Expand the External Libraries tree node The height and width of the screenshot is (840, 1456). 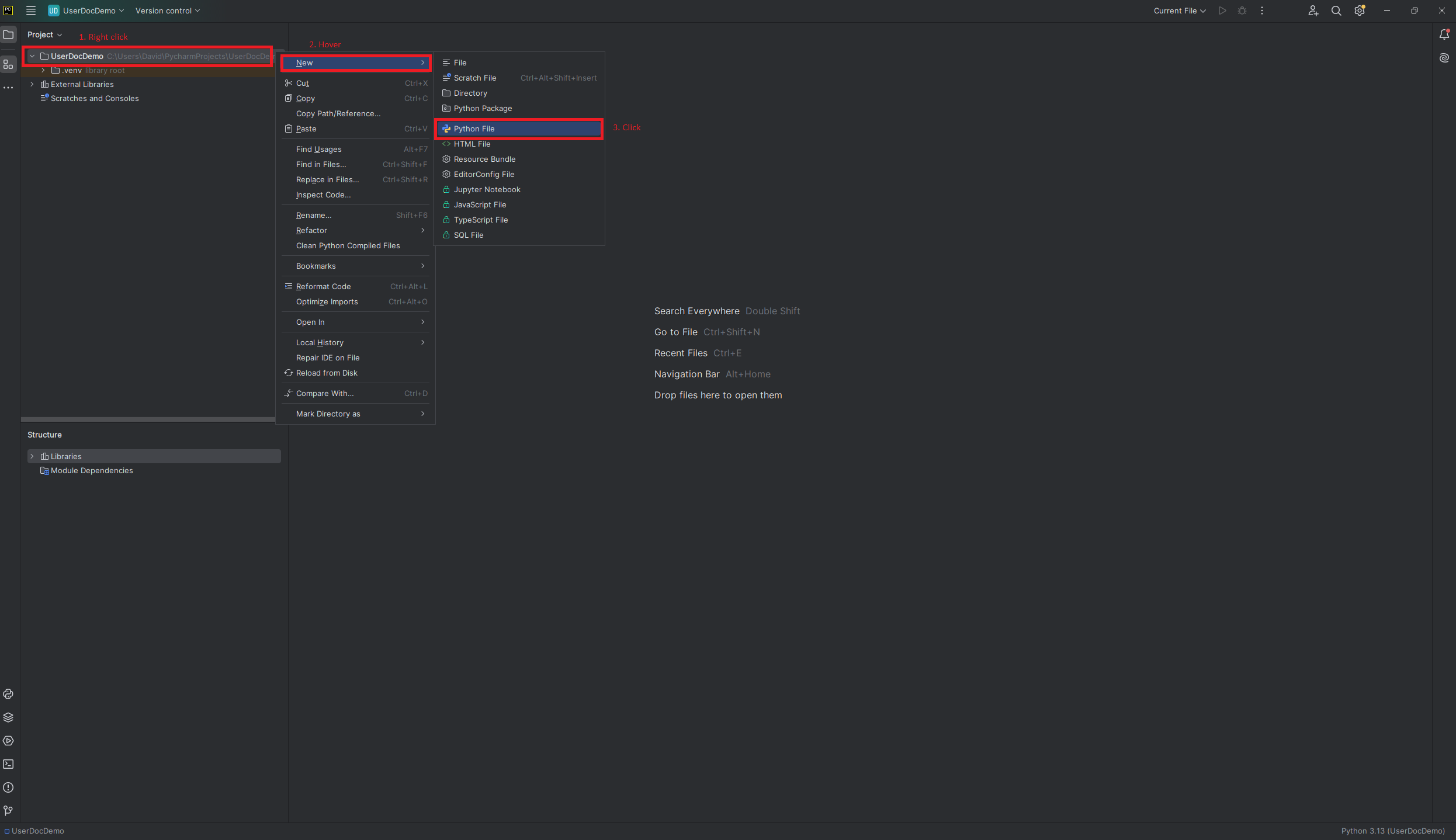point(32,84)
